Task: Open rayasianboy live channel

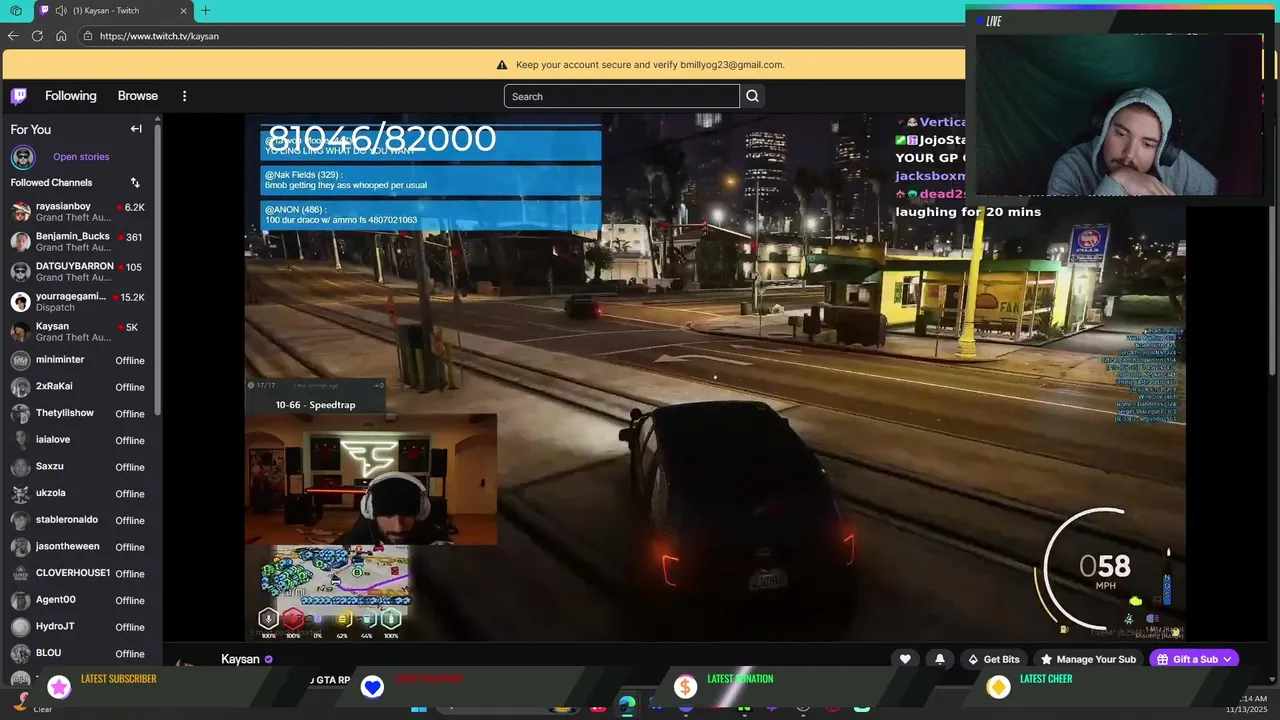Action: (x=78, y=212)
